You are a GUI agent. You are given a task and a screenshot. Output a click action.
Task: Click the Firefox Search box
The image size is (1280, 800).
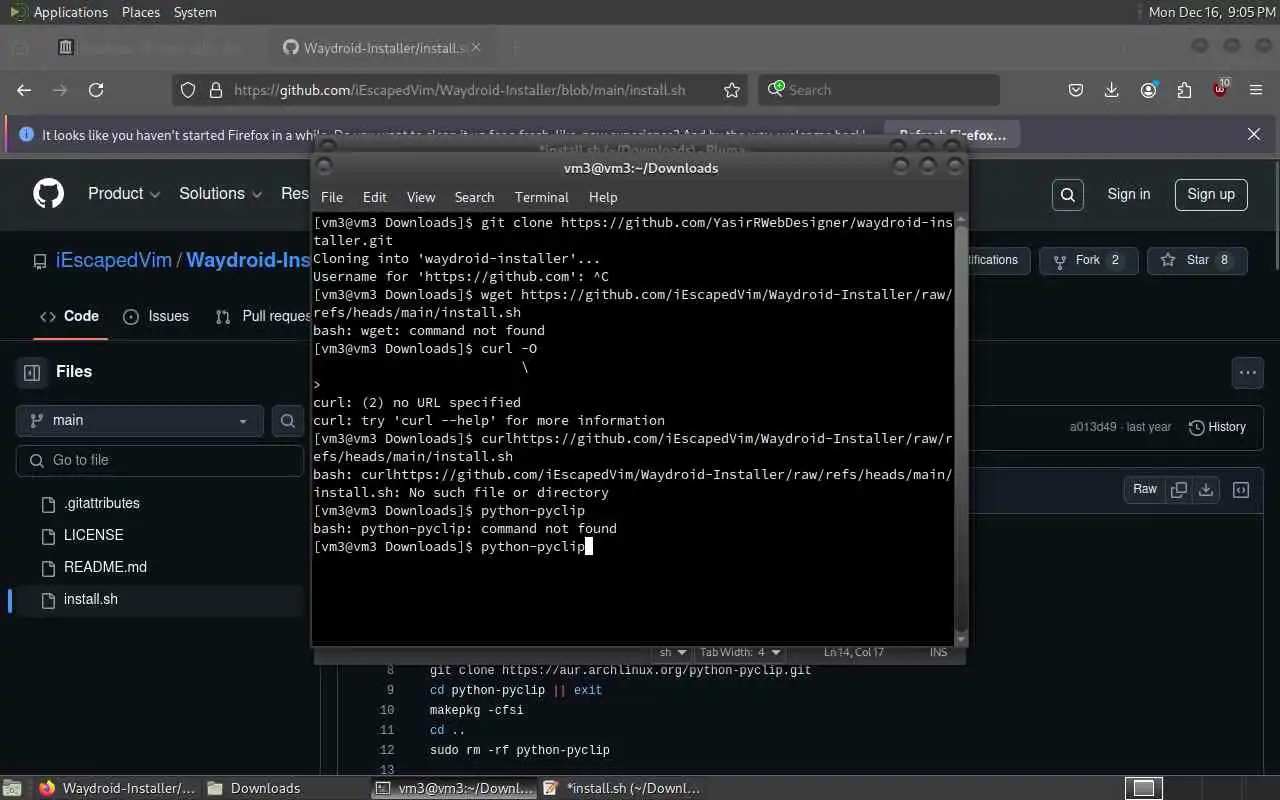(879, 90)
